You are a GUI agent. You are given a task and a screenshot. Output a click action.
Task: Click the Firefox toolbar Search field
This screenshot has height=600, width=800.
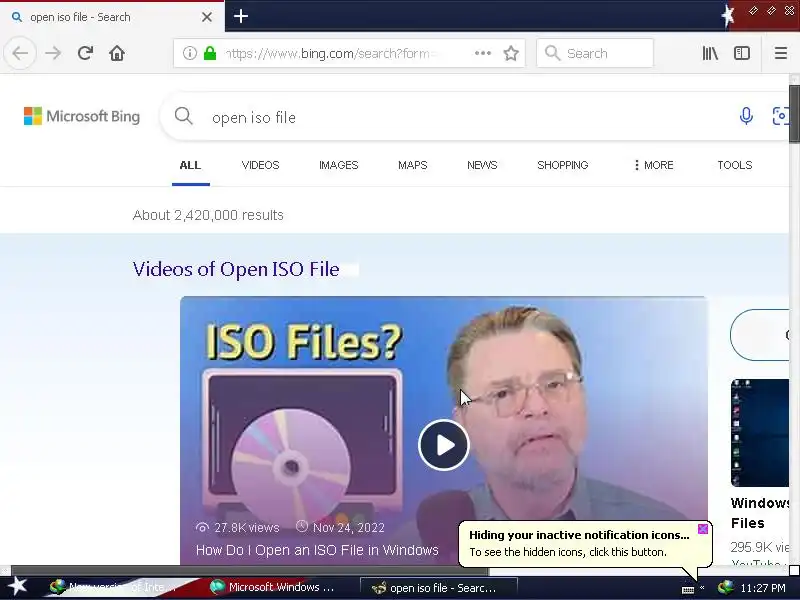tap(595, 53)
